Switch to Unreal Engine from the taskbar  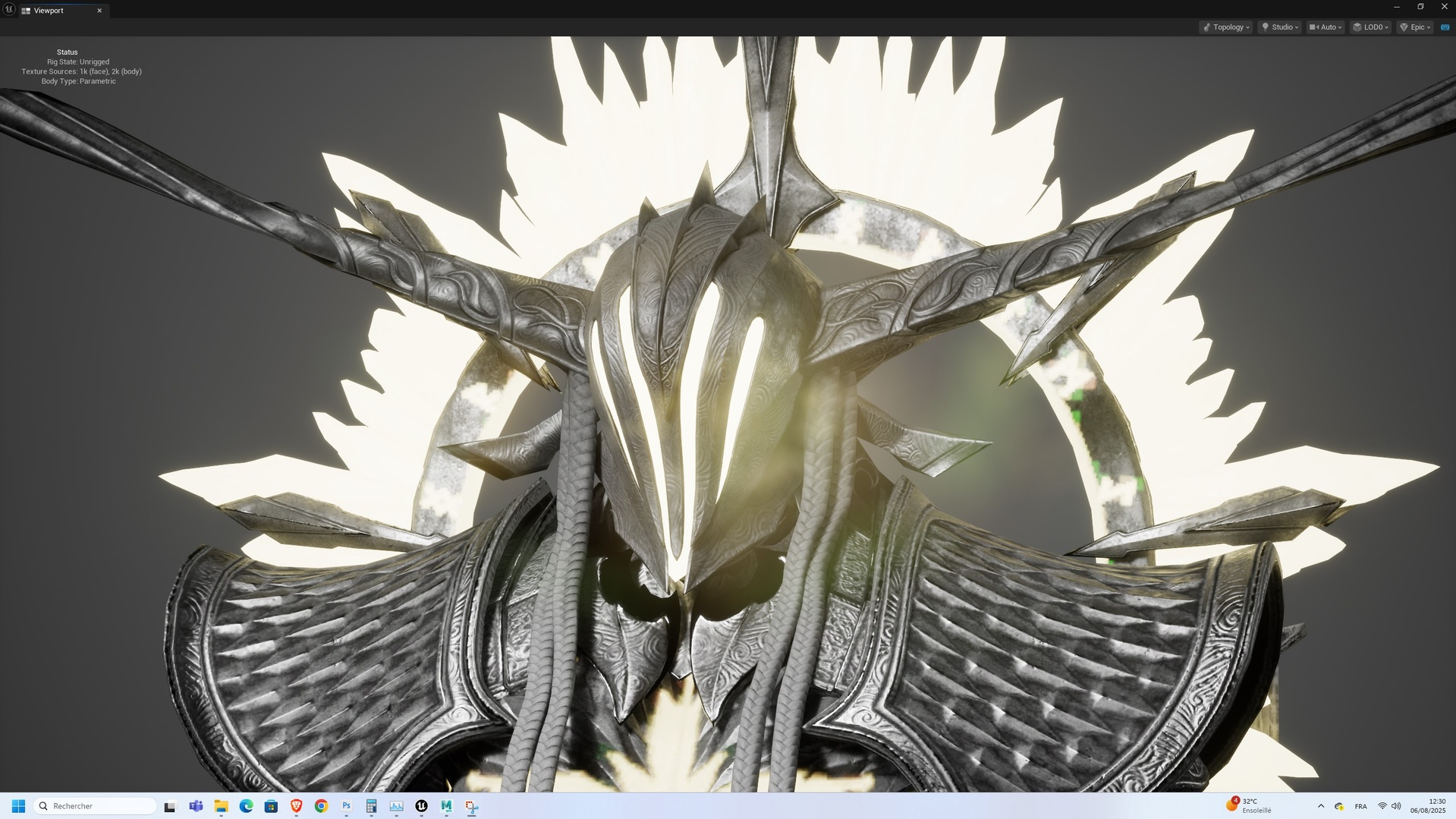(x=421, y=806)
